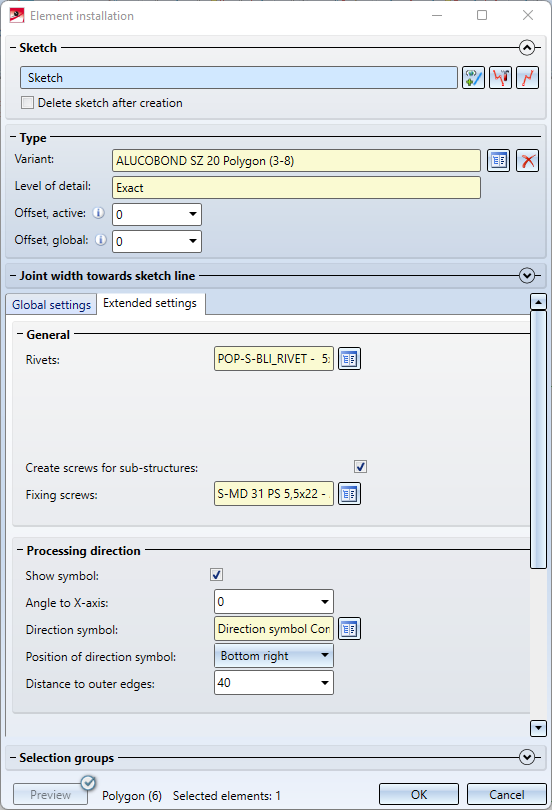
Task: Click the sketch selection icon with pencil
Action: click(x=473, y=78)
